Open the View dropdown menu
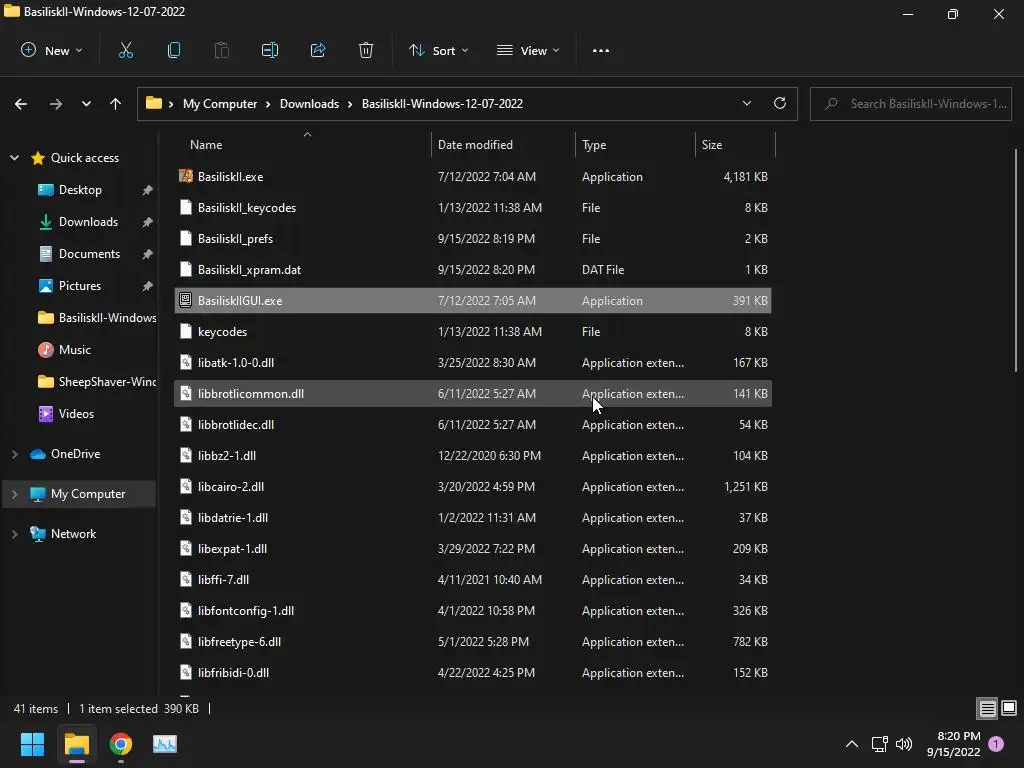The image size is (1024, 768). click(528, 50)
